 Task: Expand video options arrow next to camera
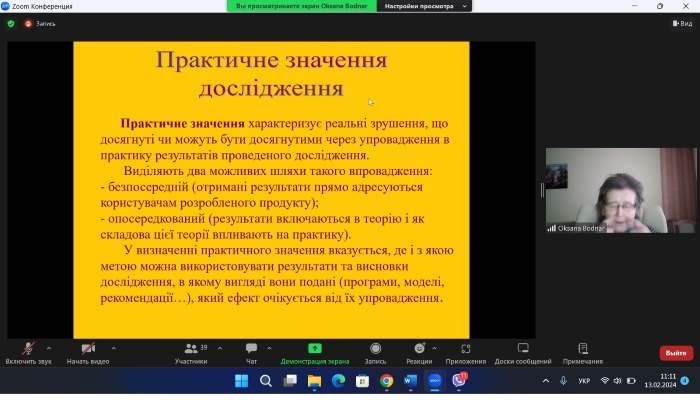click(x=113, y=348)
